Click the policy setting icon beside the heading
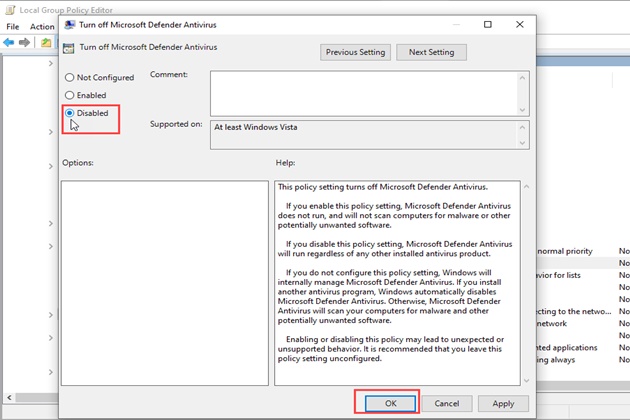 click(69, 48)
